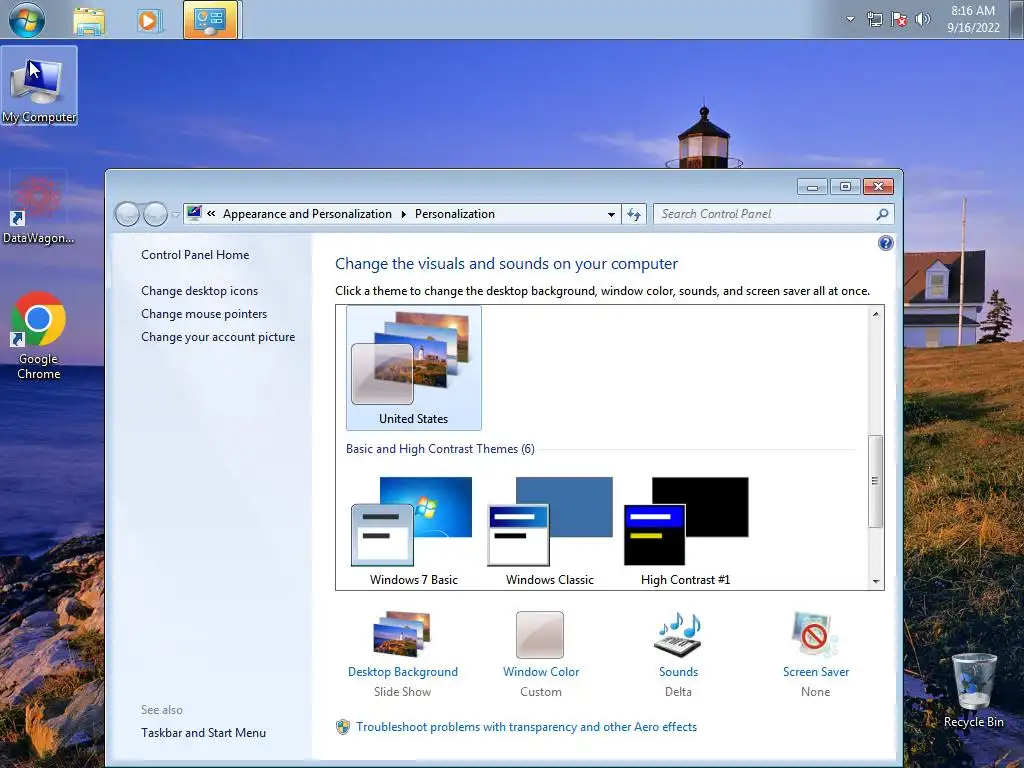
Task: Click the theme list scroll up arrow
Action: click(x=876, y=314)
